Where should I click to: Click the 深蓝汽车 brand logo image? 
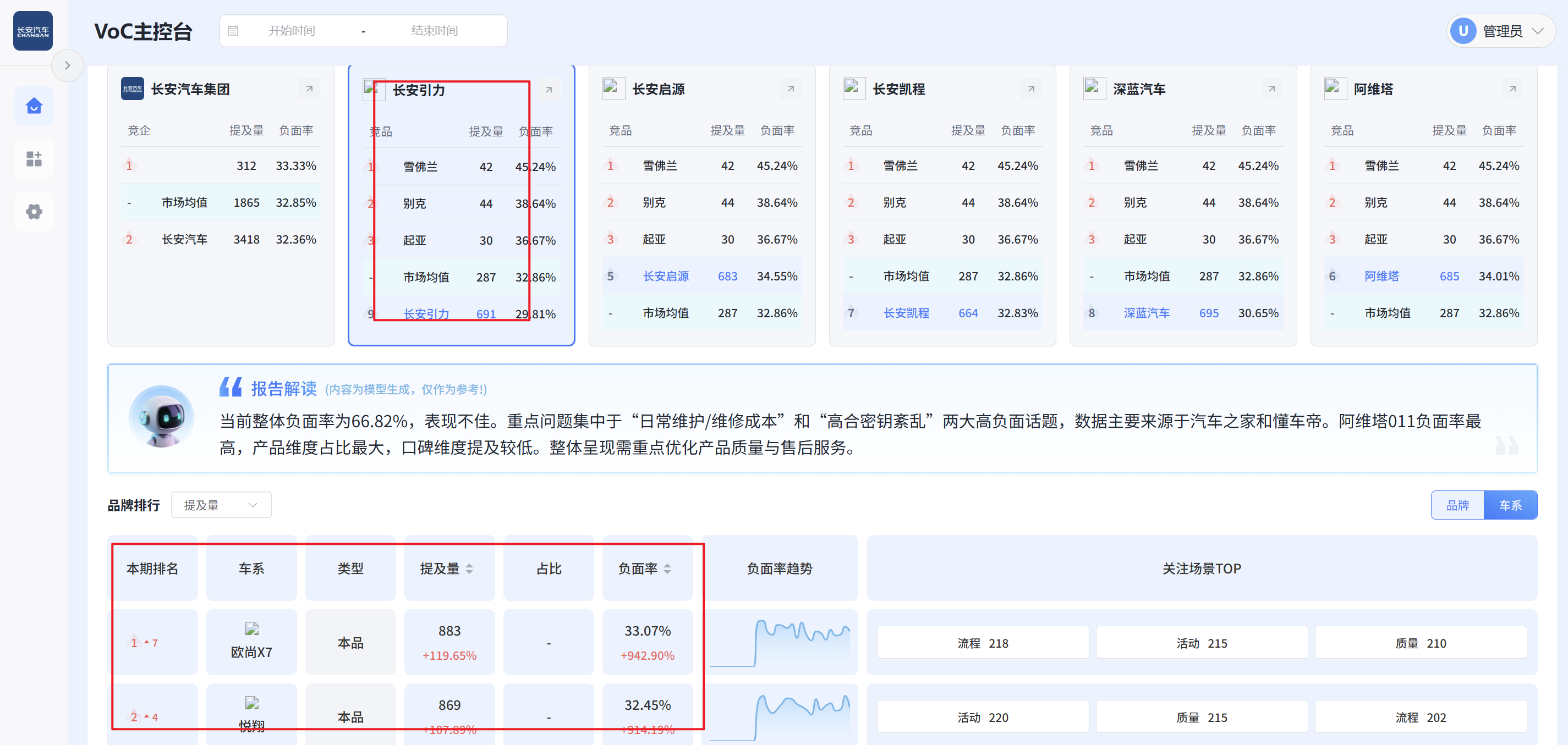point(1094,89)
